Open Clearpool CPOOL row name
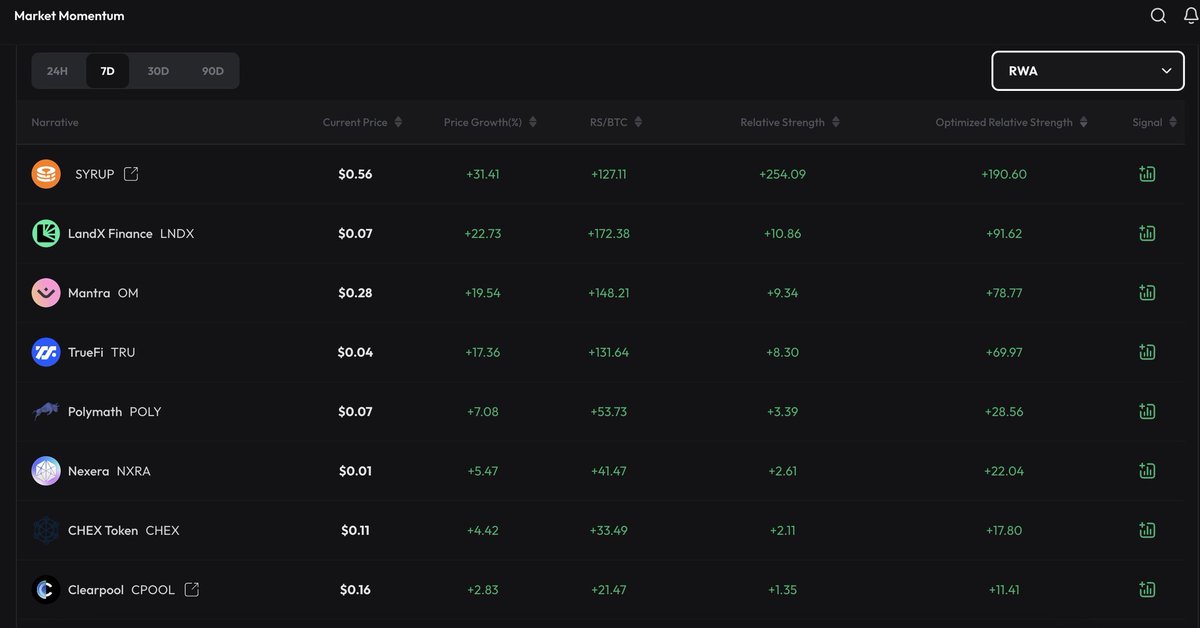 [x=121, y=590]
